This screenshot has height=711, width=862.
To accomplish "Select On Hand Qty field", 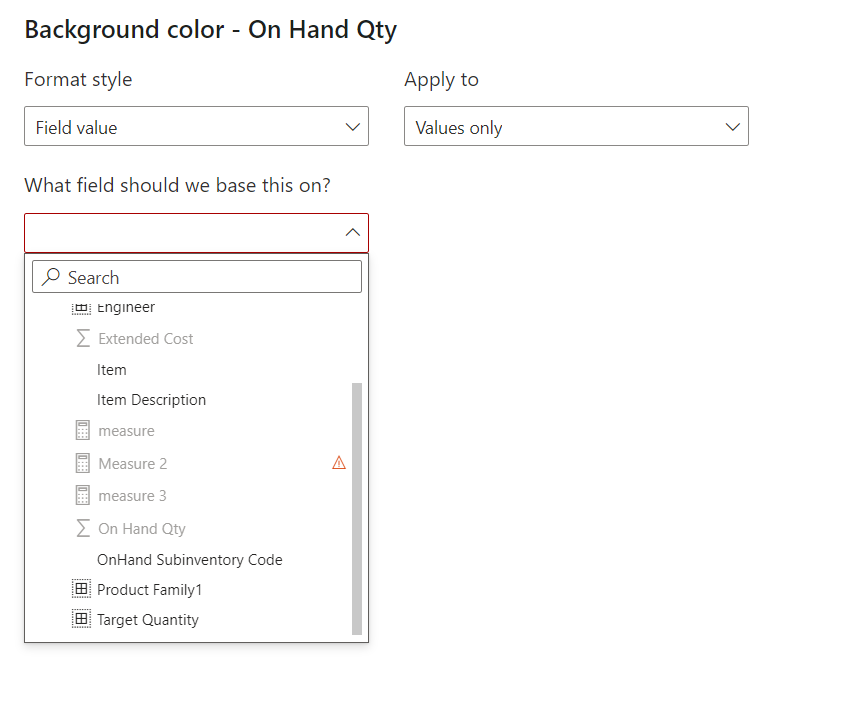I will point(142,529).
